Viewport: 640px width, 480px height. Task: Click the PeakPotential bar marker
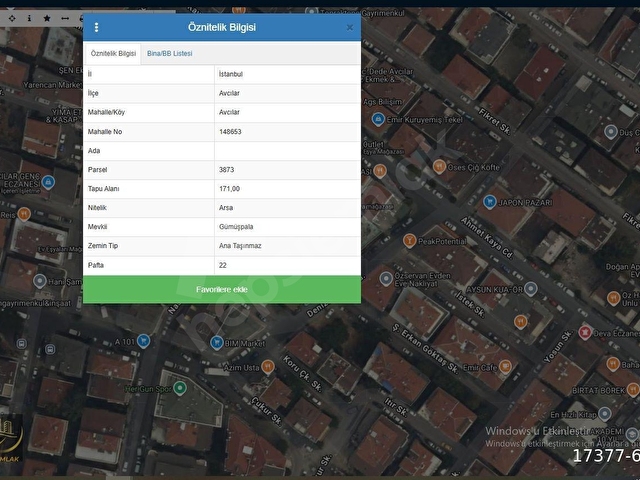click(409, 240)
